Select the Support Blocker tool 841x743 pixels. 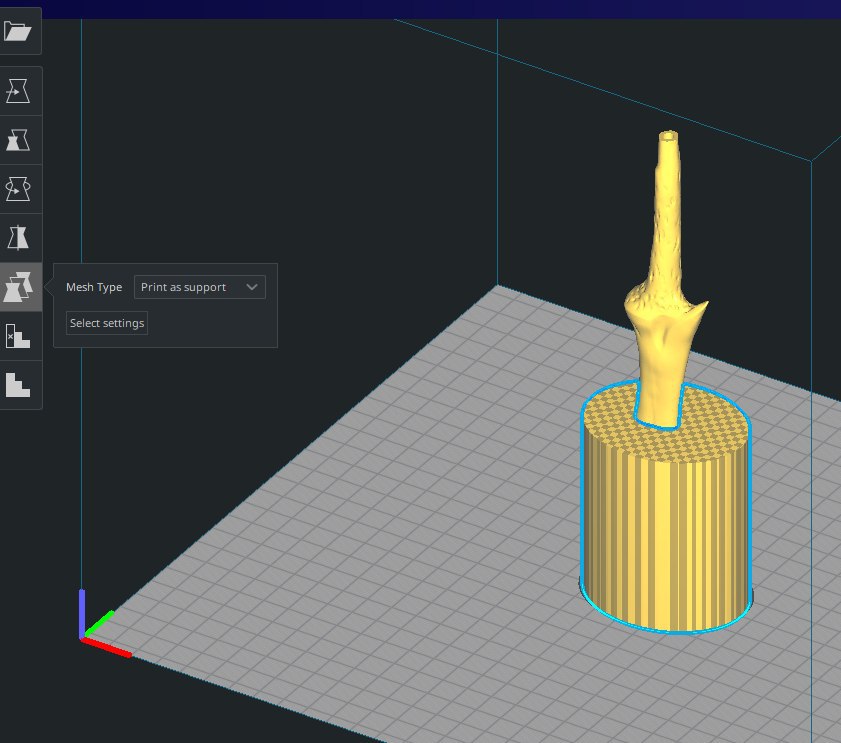point(18,336)
